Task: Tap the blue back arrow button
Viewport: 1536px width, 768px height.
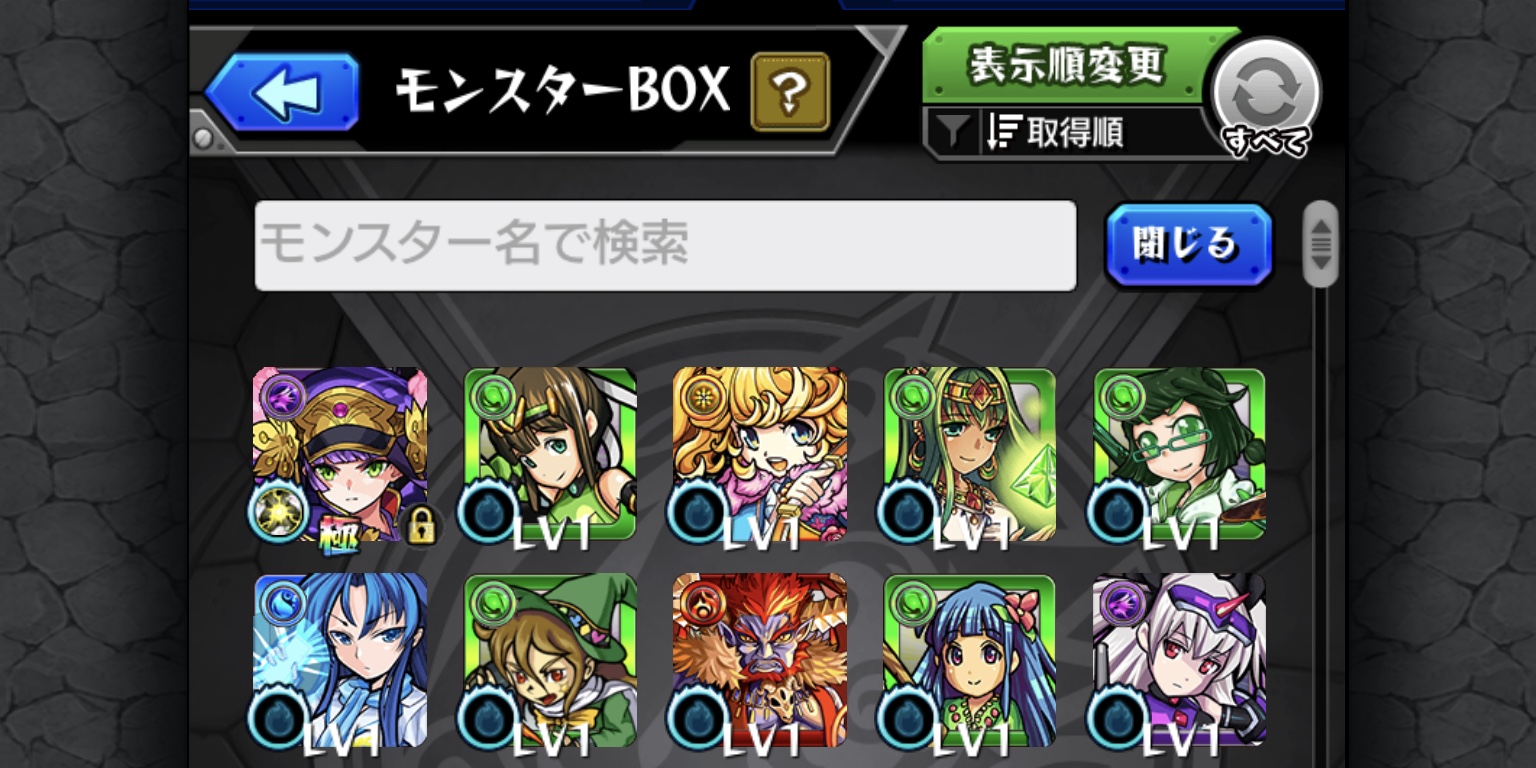Action: point(283,93)
